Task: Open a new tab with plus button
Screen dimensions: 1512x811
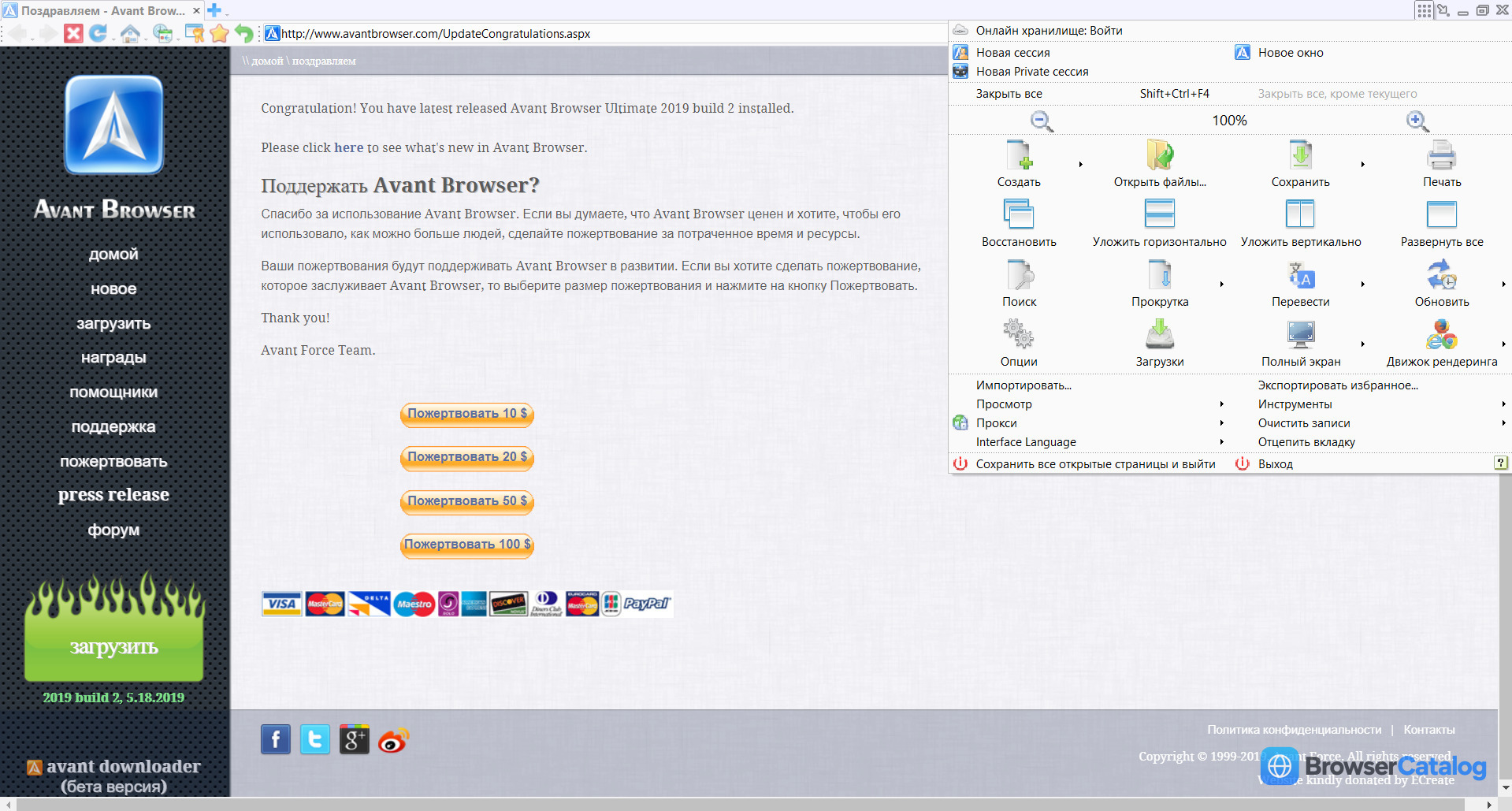Action: tap(214, 10)
